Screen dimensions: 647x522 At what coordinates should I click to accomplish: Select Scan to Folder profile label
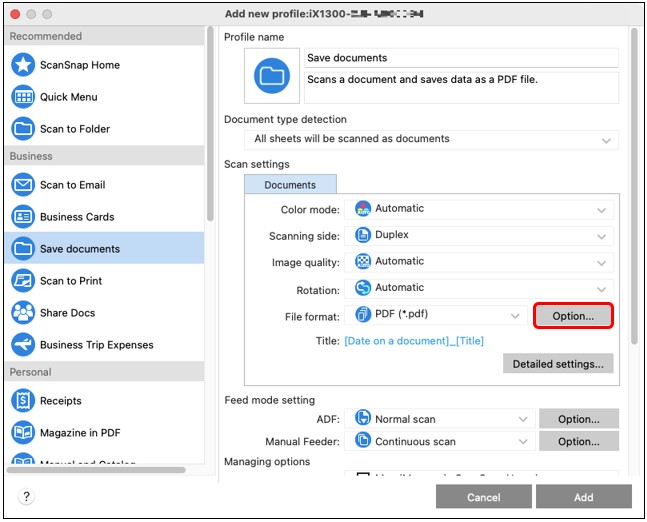click(x=75, y=129)
